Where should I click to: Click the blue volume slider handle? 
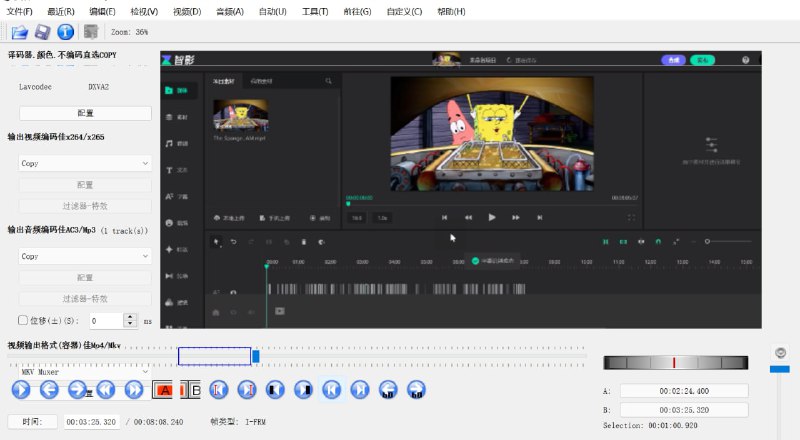coord(780,369)
